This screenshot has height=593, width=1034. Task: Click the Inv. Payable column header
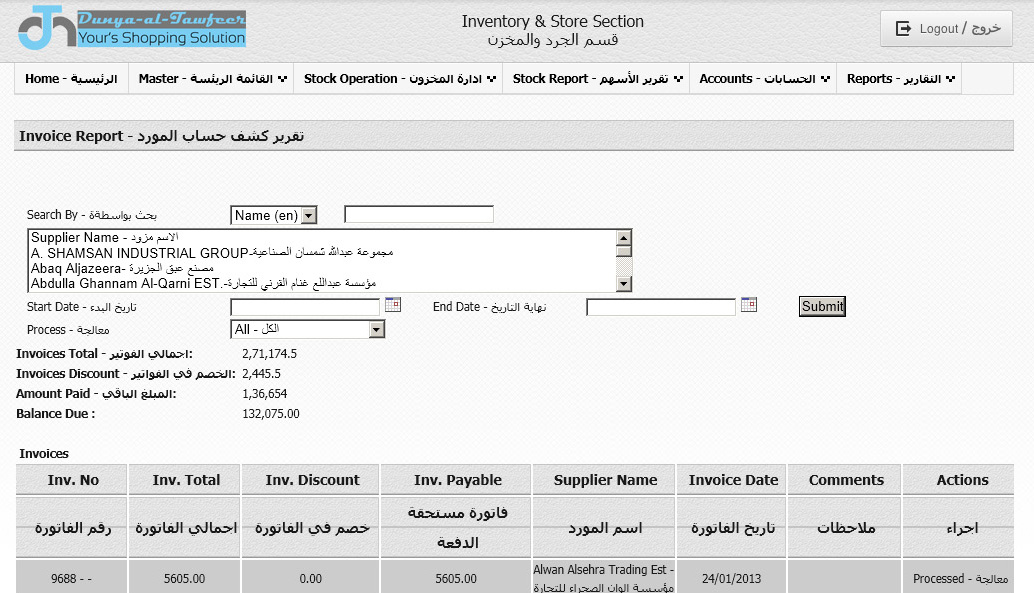point(457,480)
